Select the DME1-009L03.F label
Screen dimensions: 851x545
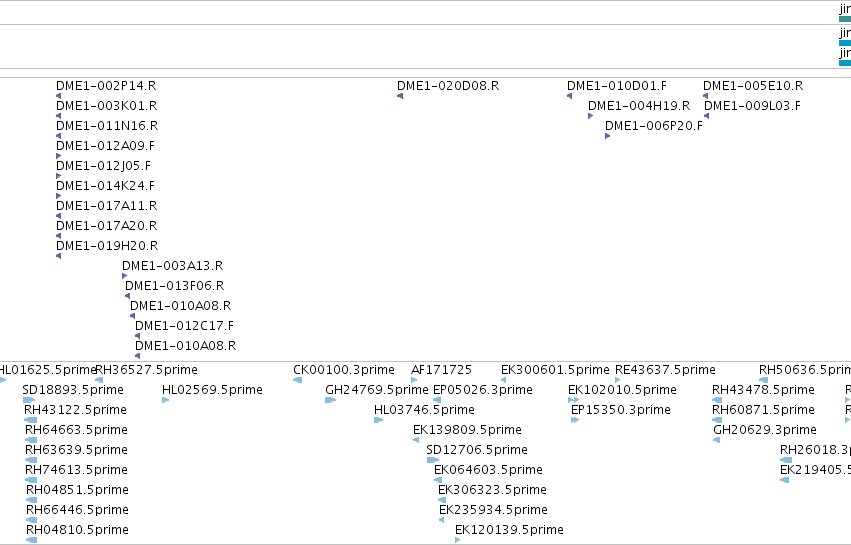(x=752, y=105)
